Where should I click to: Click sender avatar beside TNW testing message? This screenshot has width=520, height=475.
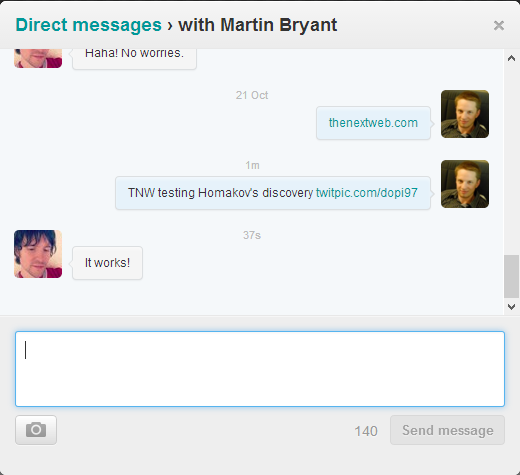tap(465, 184)
